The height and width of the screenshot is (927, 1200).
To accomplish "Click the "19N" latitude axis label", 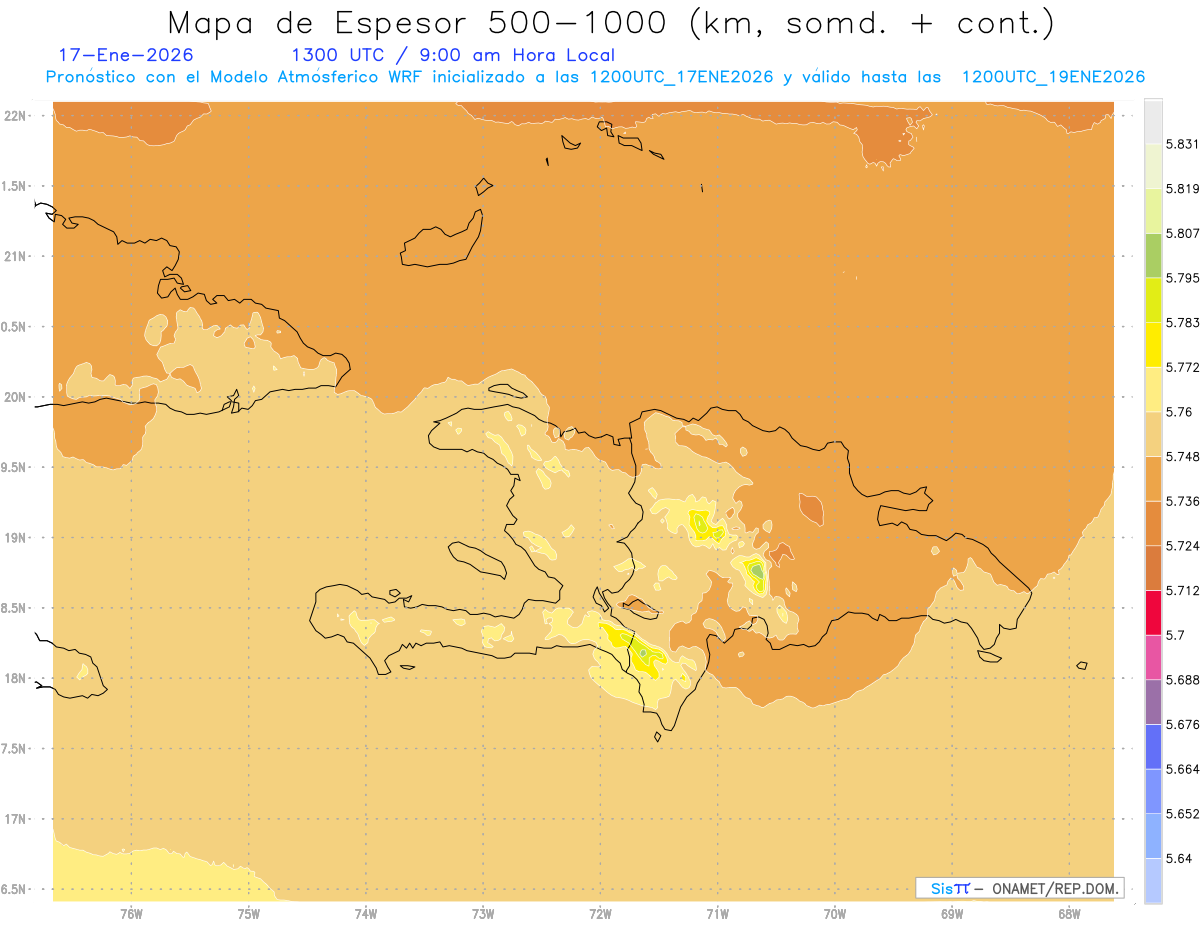I will [15, 537].
